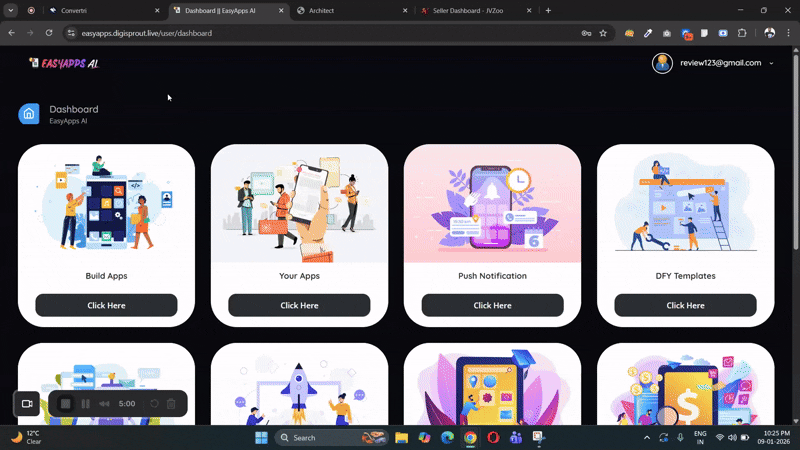
Task: Go back to the previous page
Action: 12,33
